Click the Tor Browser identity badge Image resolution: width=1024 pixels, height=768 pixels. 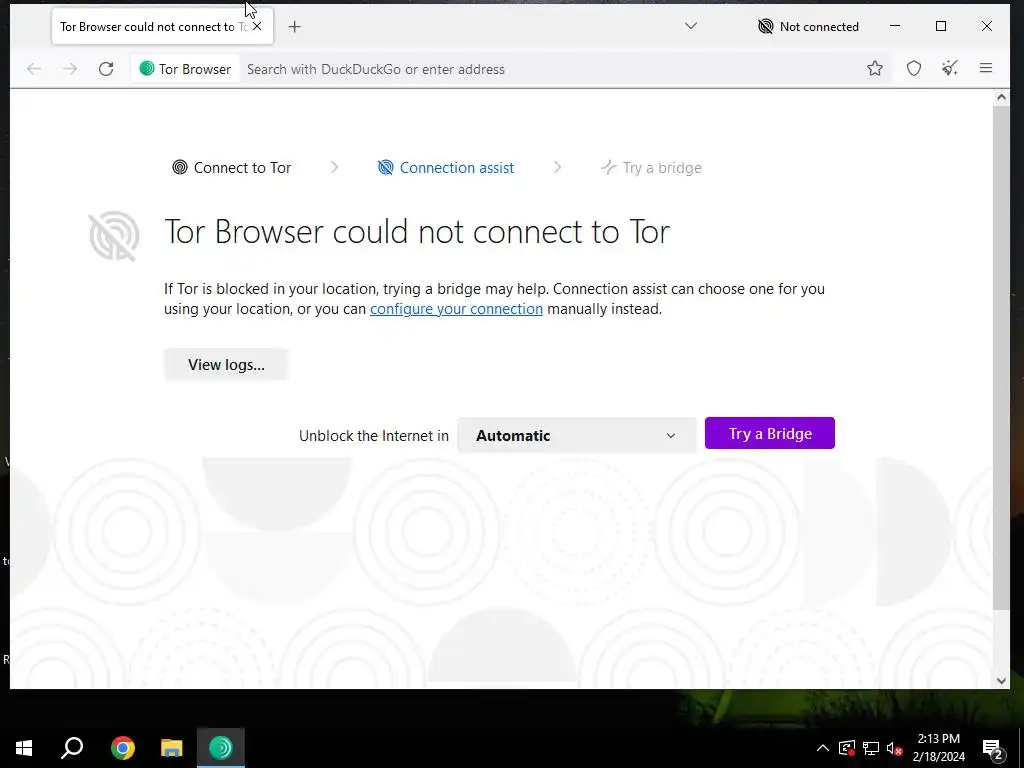tap(185, 69)
